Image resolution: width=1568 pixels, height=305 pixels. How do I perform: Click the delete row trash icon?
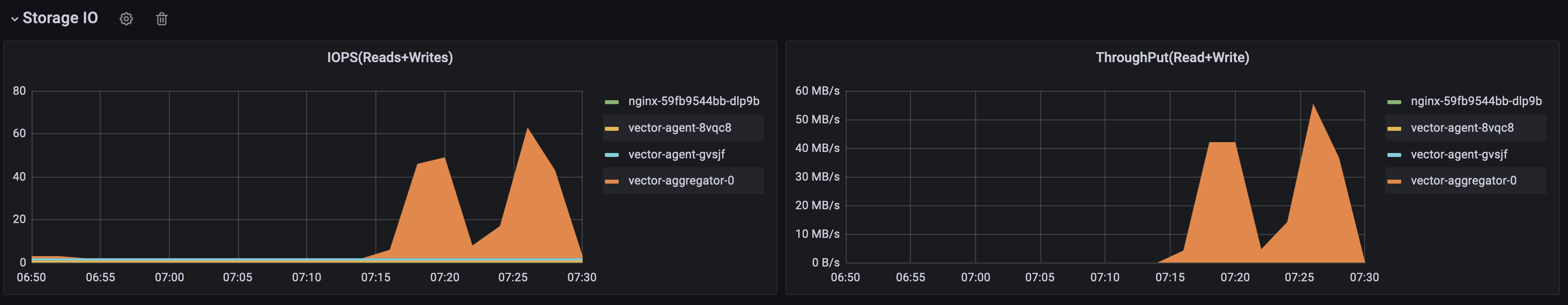pyautogui.click(x=161, y=19)
